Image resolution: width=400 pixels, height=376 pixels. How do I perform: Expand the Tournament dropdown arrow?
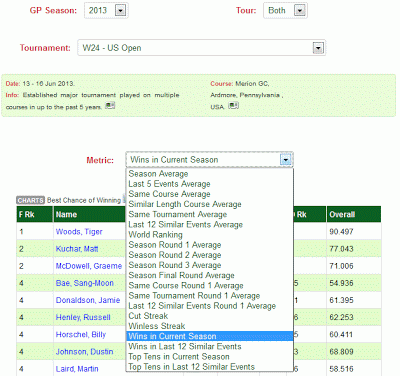pos(318,48)
